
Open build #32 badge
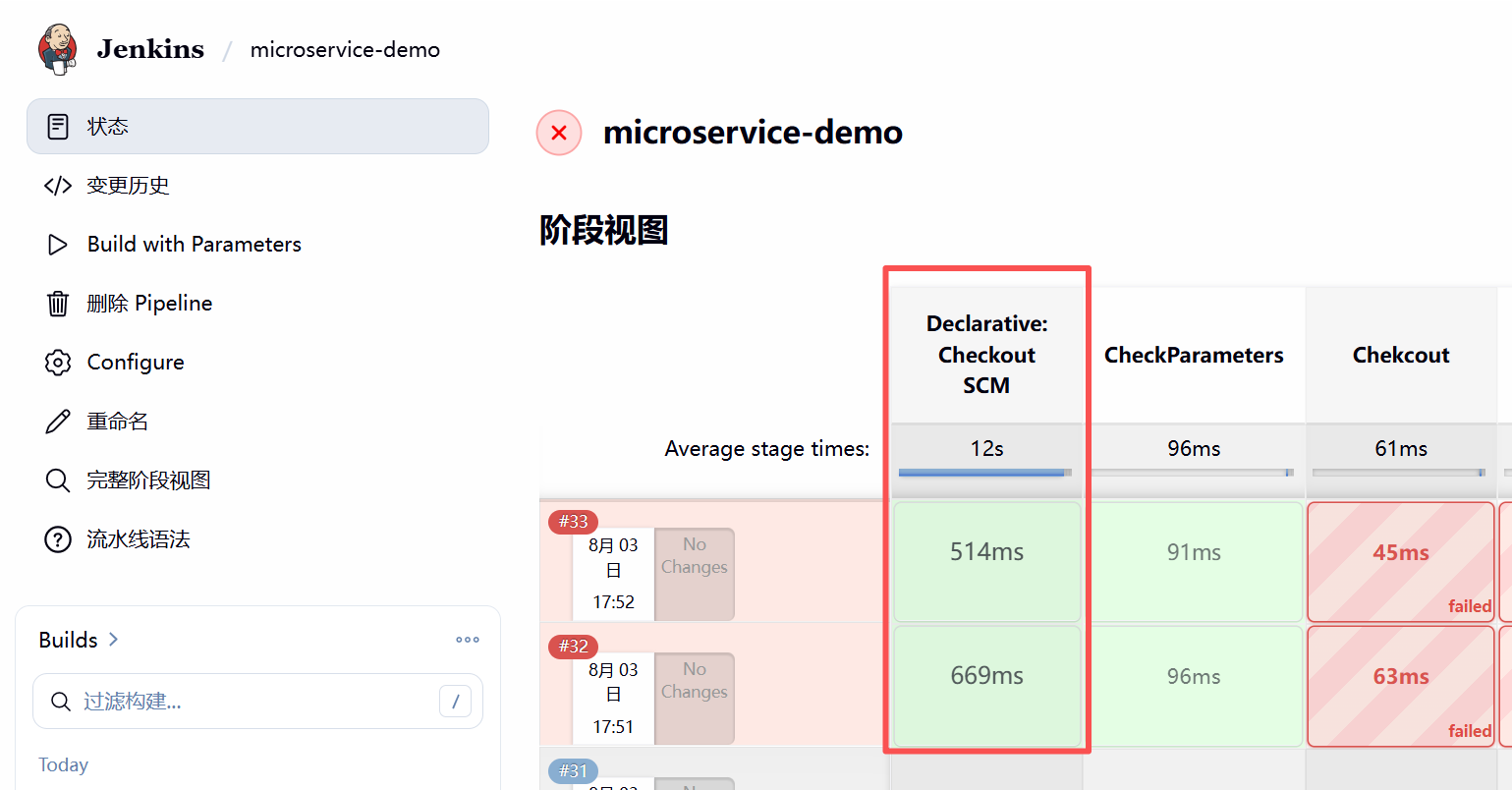574,647
